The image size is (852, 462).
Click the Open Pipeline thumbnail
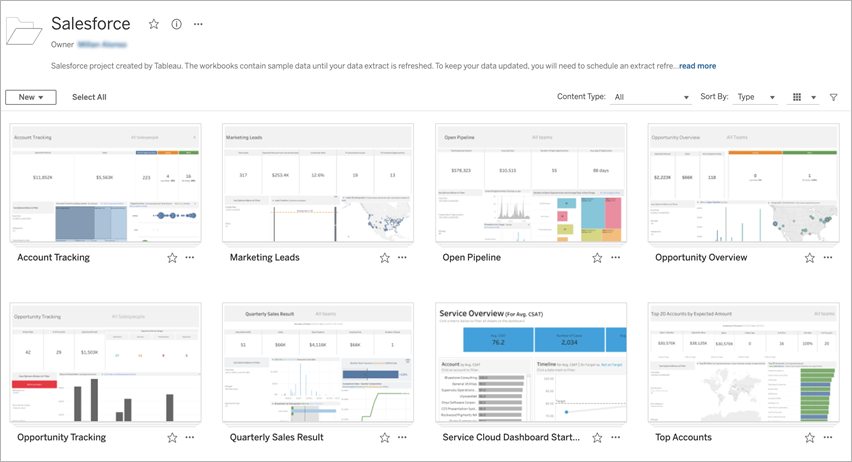531,183
